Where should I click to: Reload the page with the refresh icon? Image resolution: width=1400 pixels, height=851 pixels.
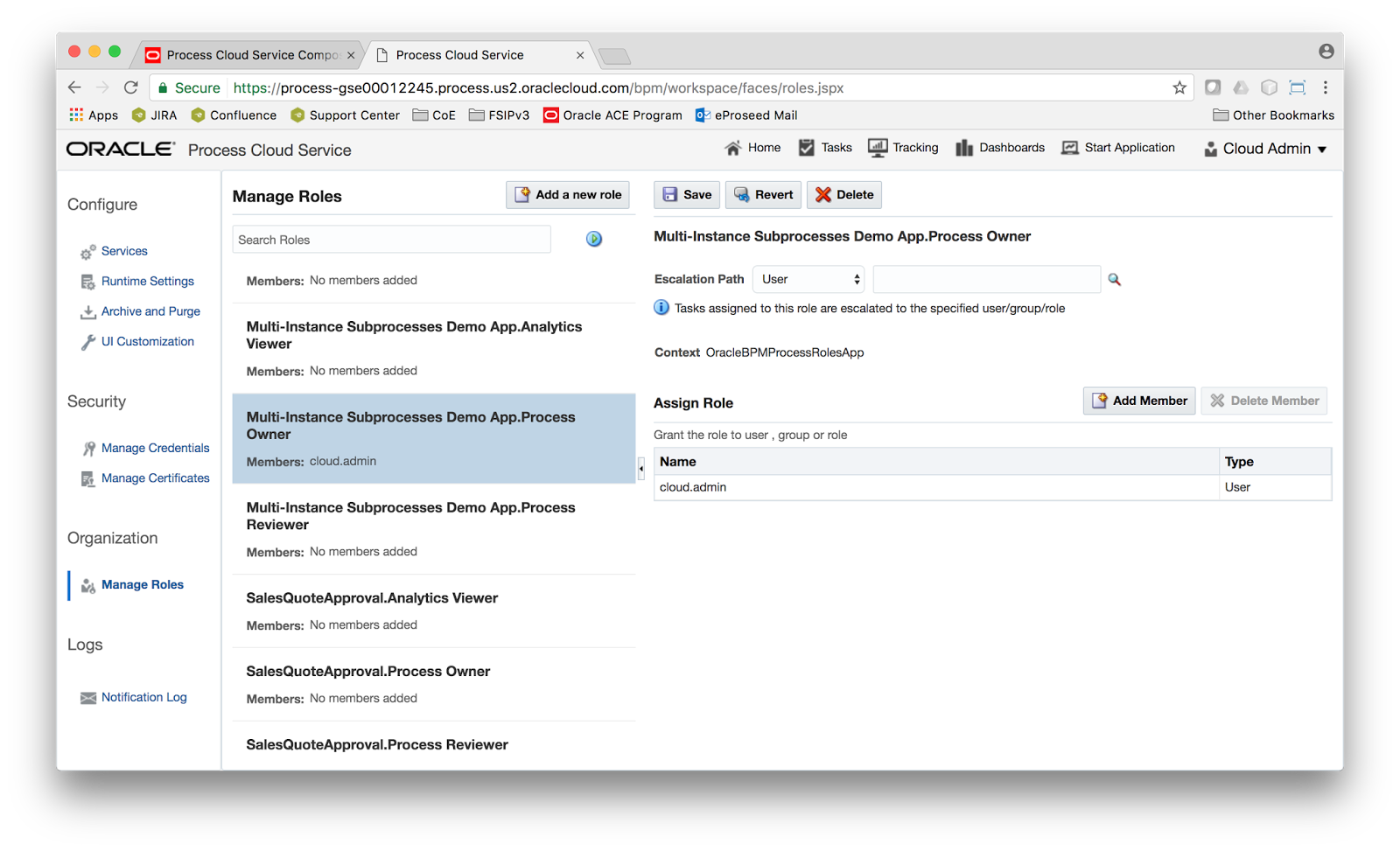(131, 87)
